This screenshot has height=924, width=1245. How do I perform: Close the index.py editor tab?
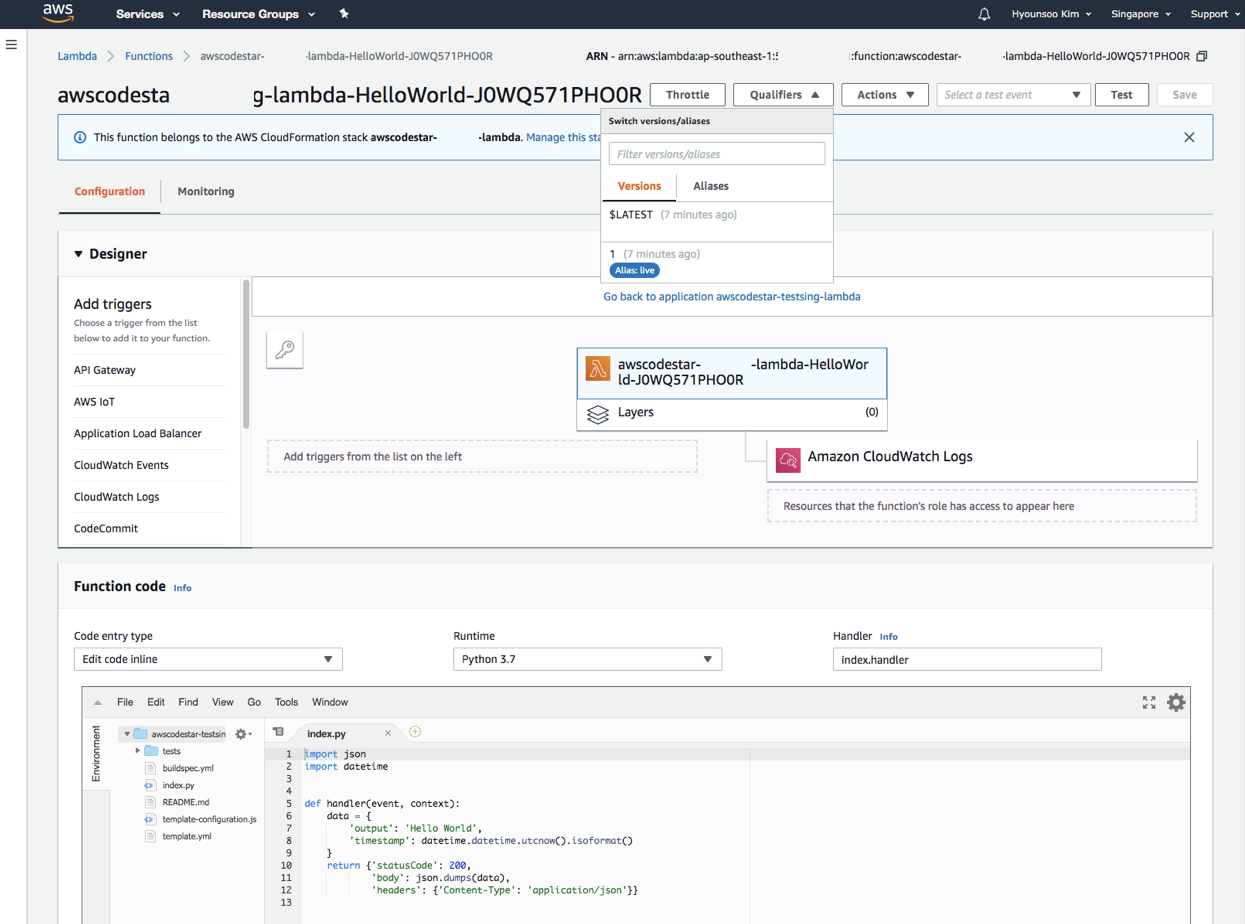click(x=388, y=733)
